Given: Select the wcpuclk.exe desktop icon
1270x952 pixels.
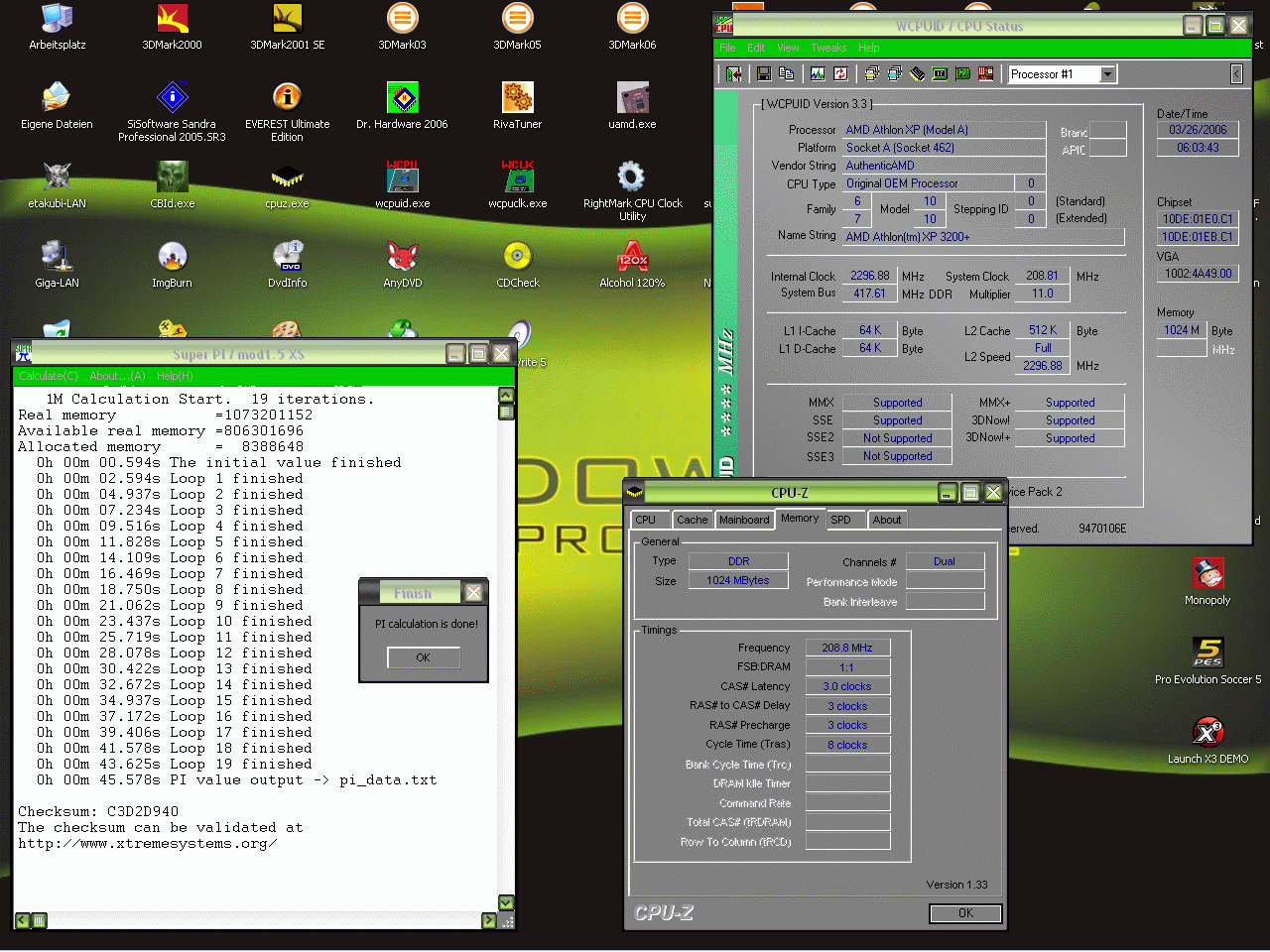Looking at the screenshot, I should (517, 185).
